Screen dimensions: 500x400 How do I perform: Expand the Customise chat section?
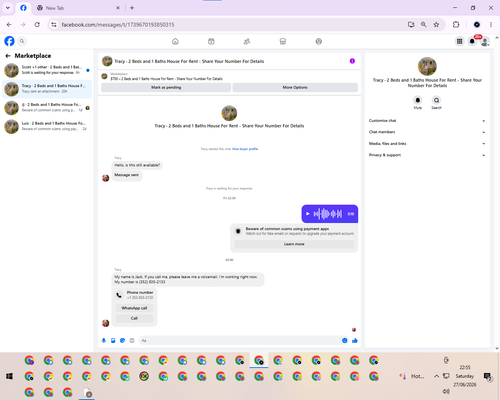(x=427, y=121)
